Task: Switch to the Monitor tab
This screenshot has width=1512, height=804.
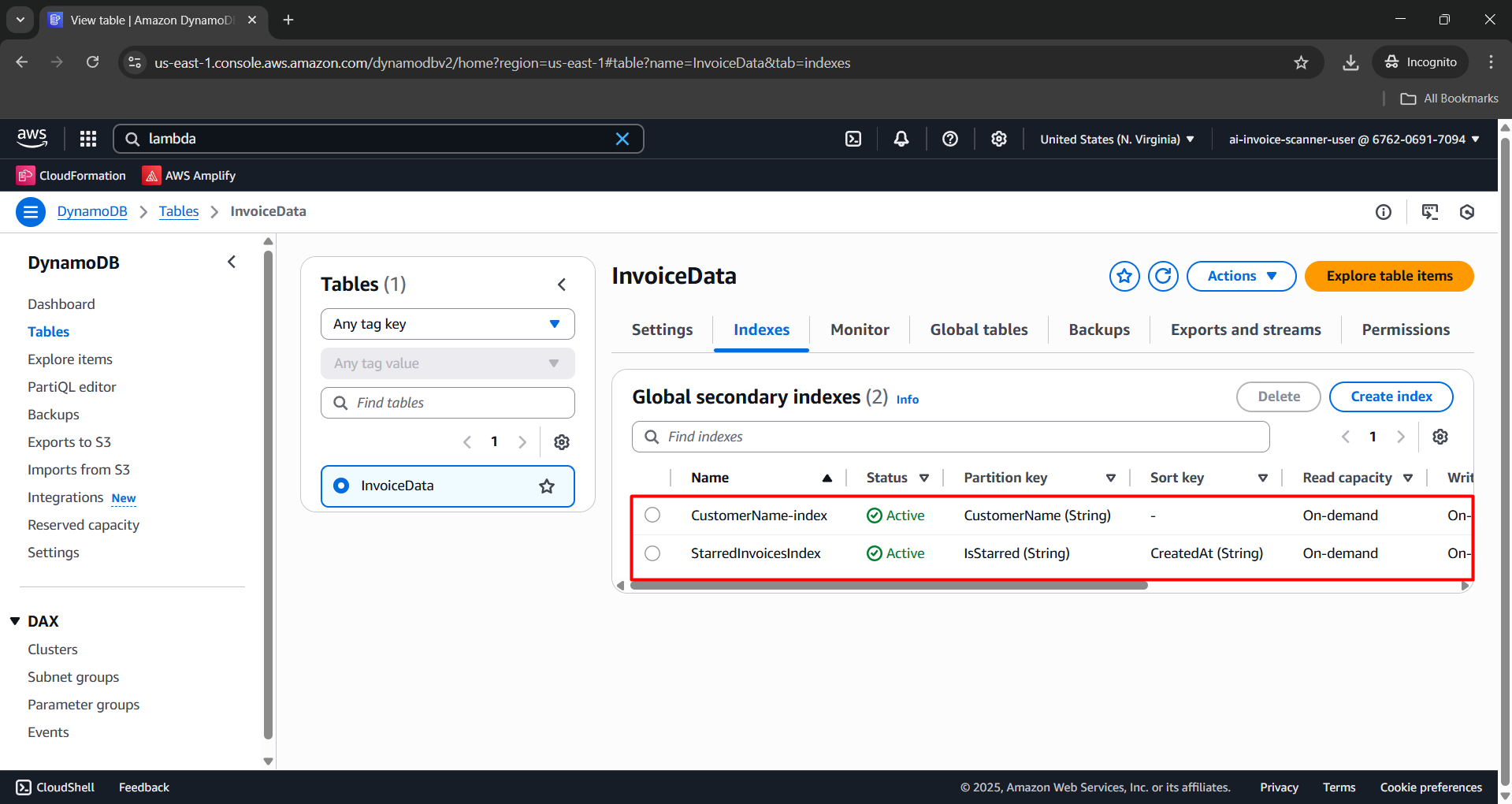Action: 860,329
